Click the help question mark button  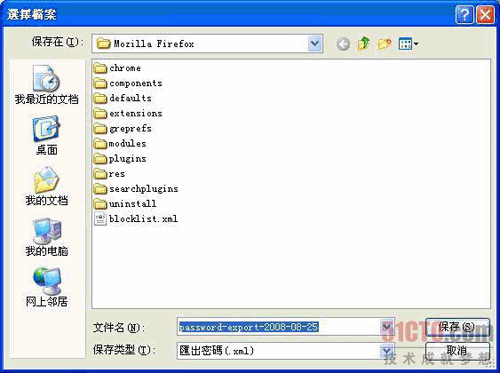(x=464, y=15)
